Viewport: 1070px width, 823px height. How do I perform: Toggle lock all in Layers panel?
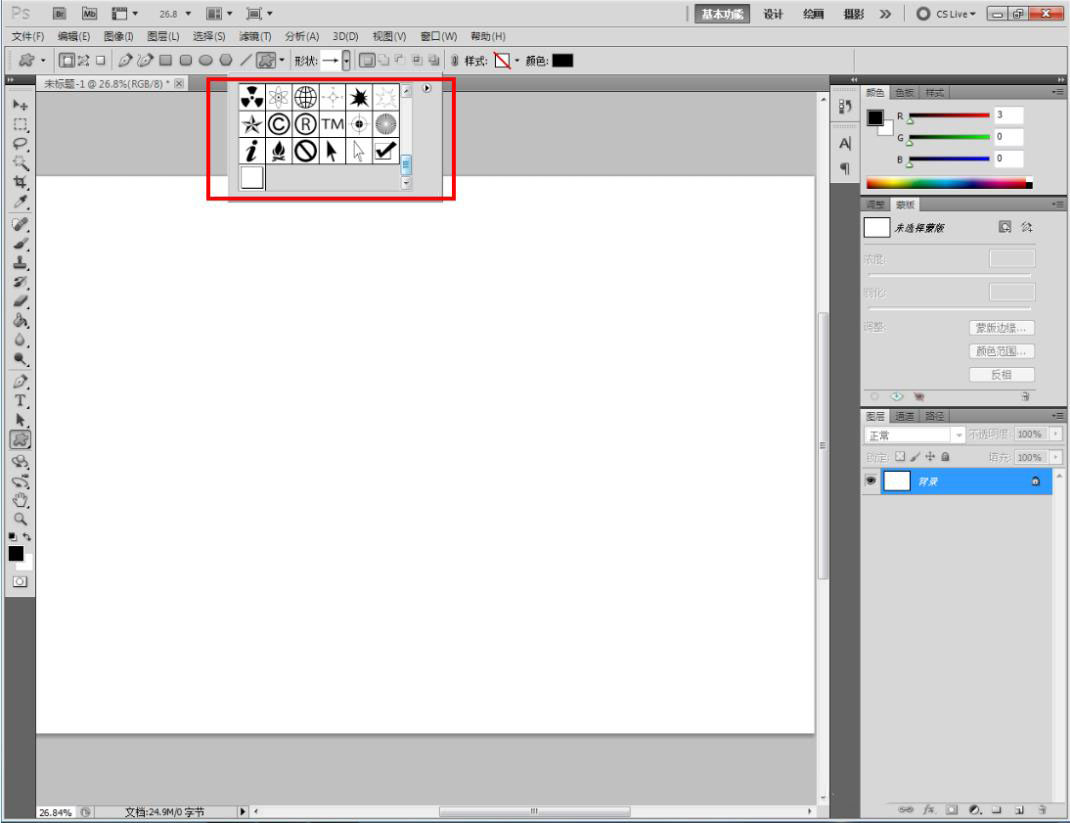tap(945, 457)
